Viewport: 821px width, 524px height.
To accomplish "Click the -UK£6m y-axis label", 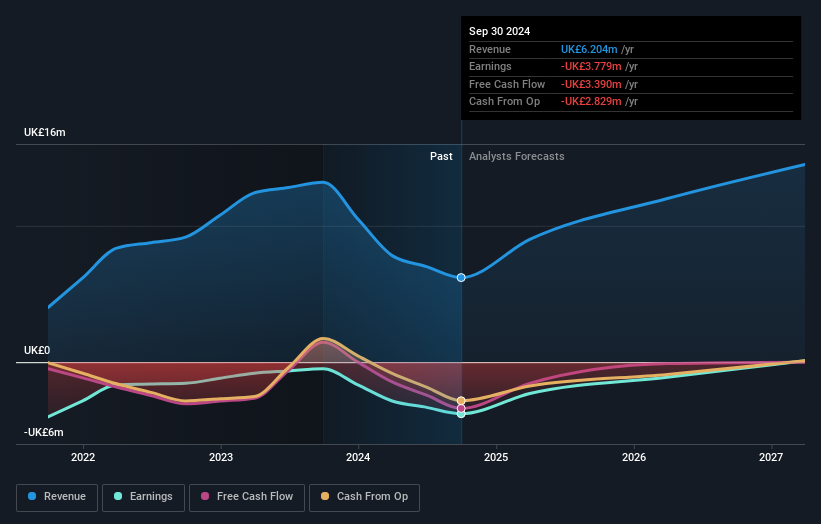I will tap(43, 432).
